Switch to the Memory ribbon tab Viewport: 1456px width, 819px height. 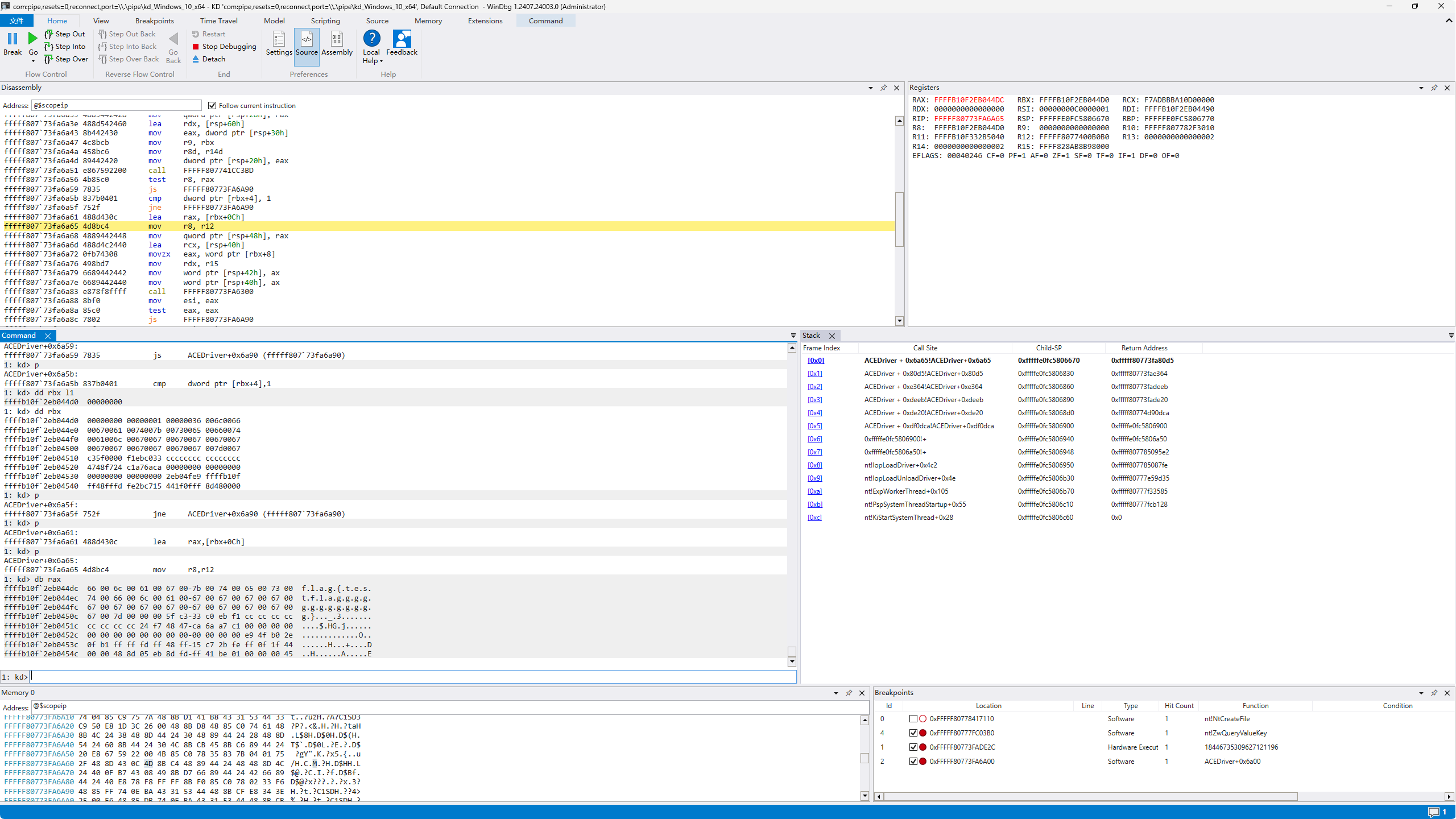coord(428,20)
